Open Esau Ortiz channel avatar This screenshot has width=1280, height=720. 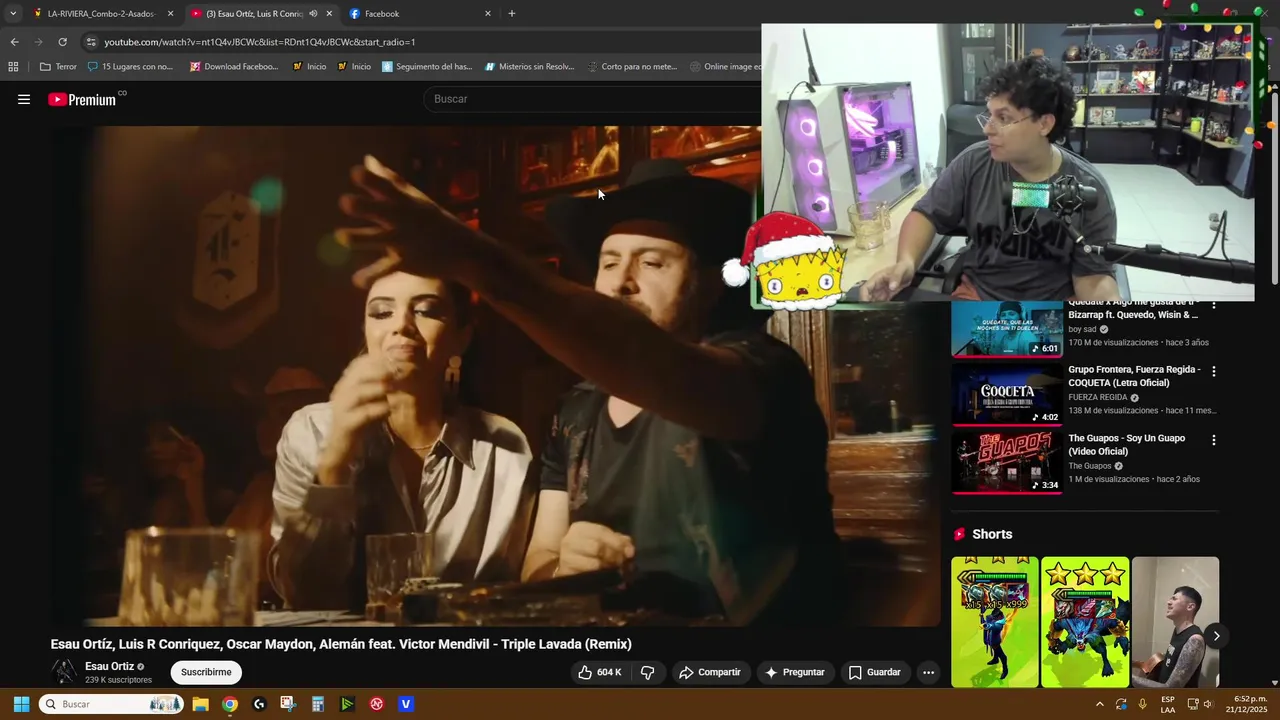tap(64, 672)
